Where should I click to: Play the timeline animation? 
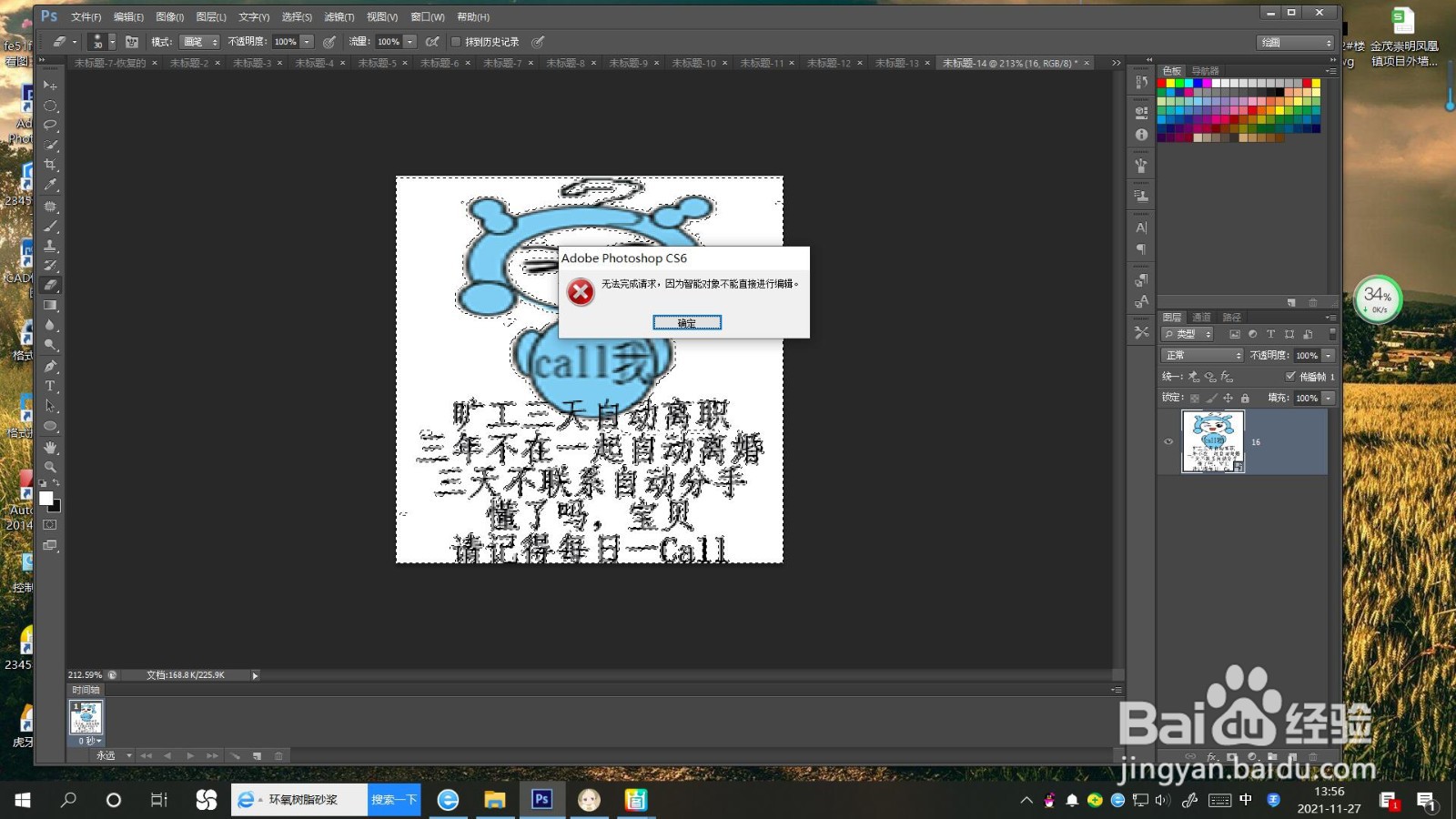click(x=190, y=756)
